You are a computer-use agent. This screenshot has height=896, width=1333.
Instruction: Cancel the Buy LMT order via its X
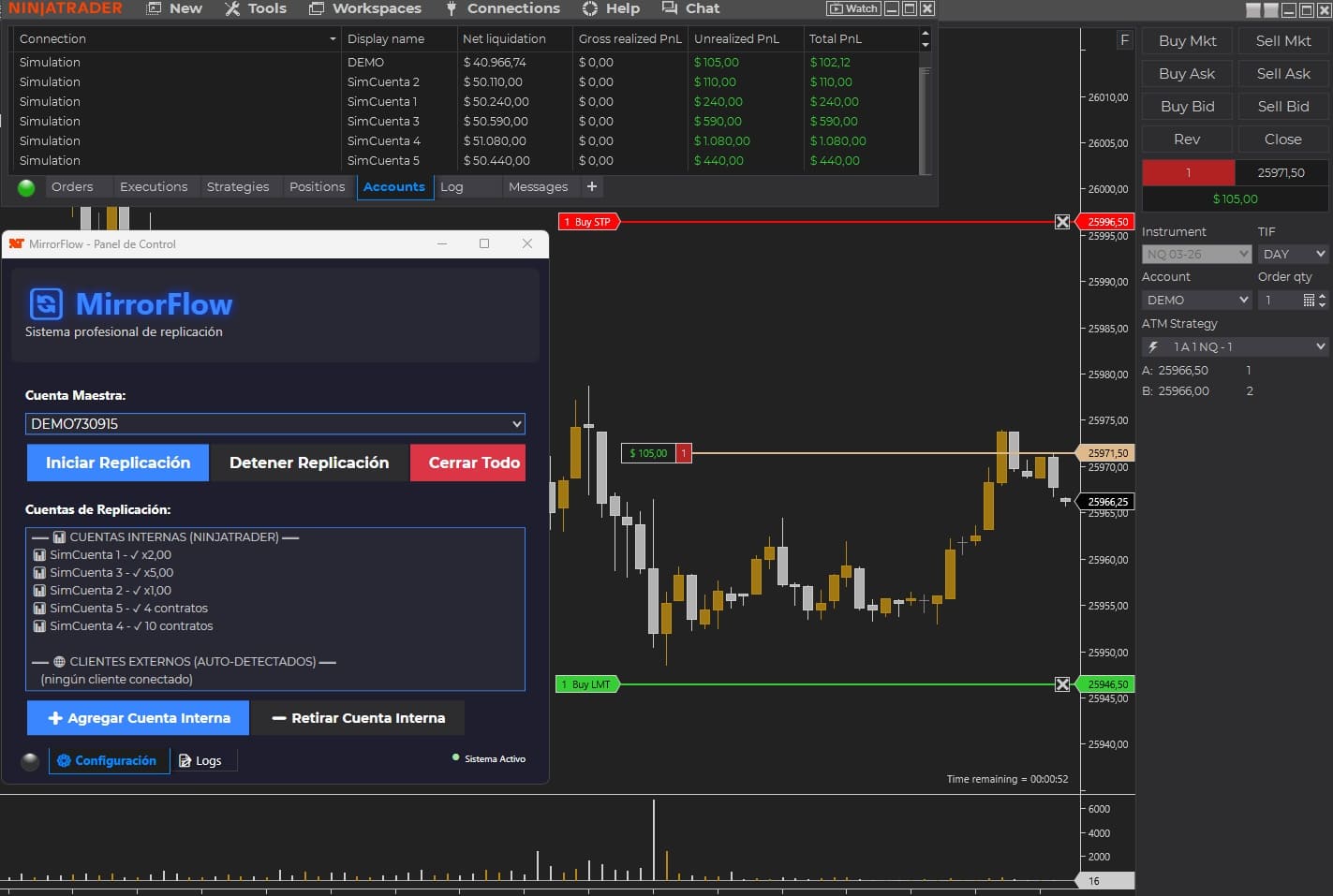(1062, 683)
